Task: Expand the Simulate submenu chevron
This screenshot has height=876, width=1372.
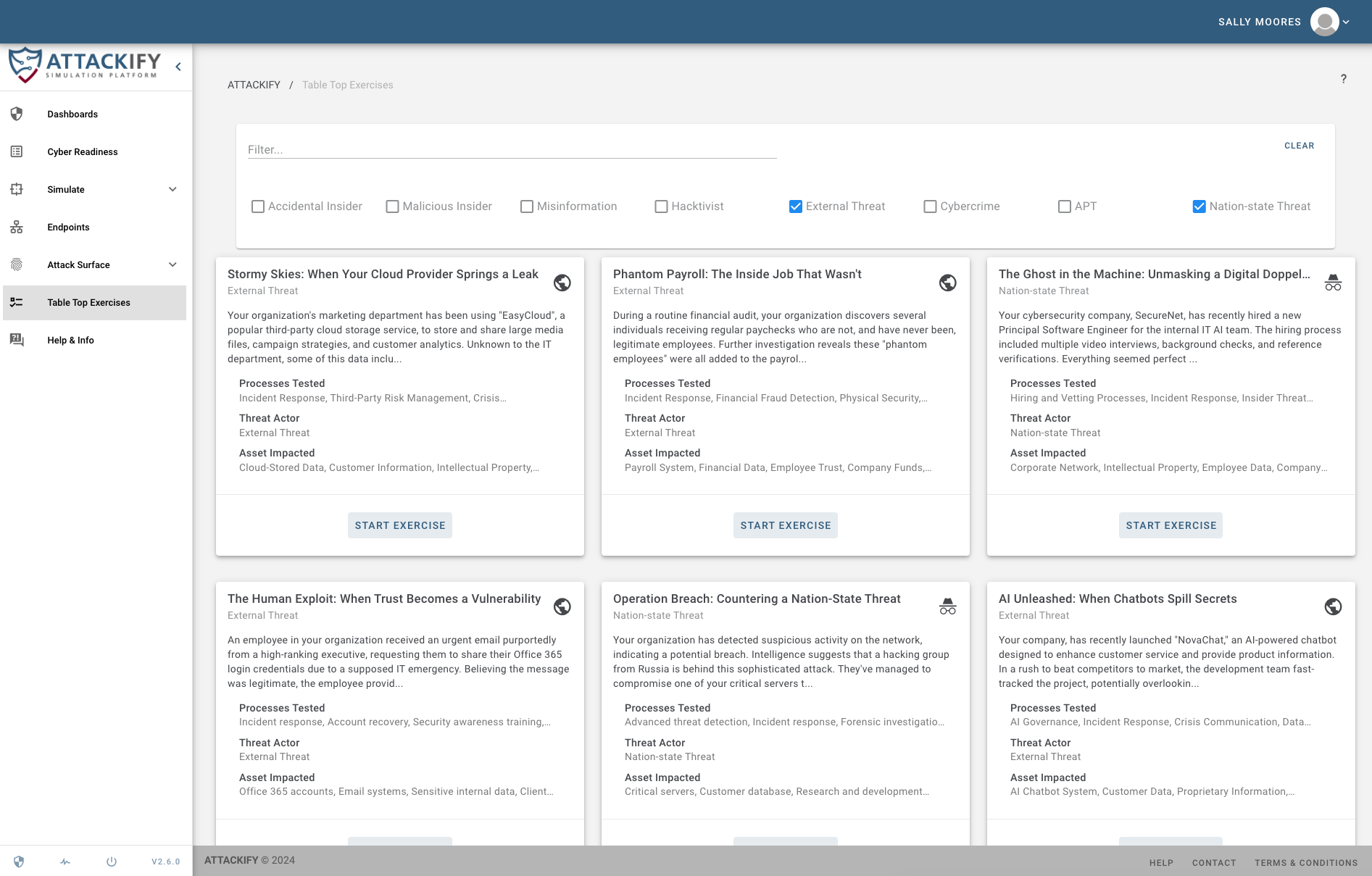Action: pyautogui.click(x=172, y=189)
